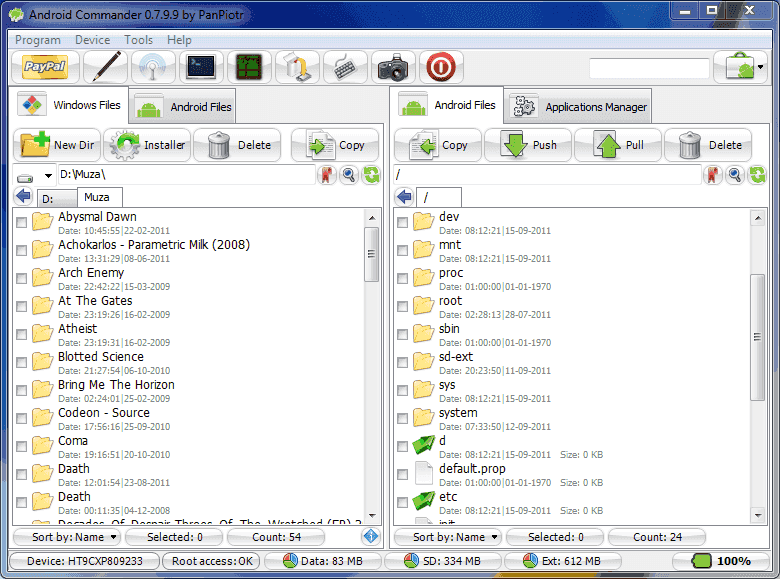Click the Pull button
780x579 pixels.
[618, 145]
